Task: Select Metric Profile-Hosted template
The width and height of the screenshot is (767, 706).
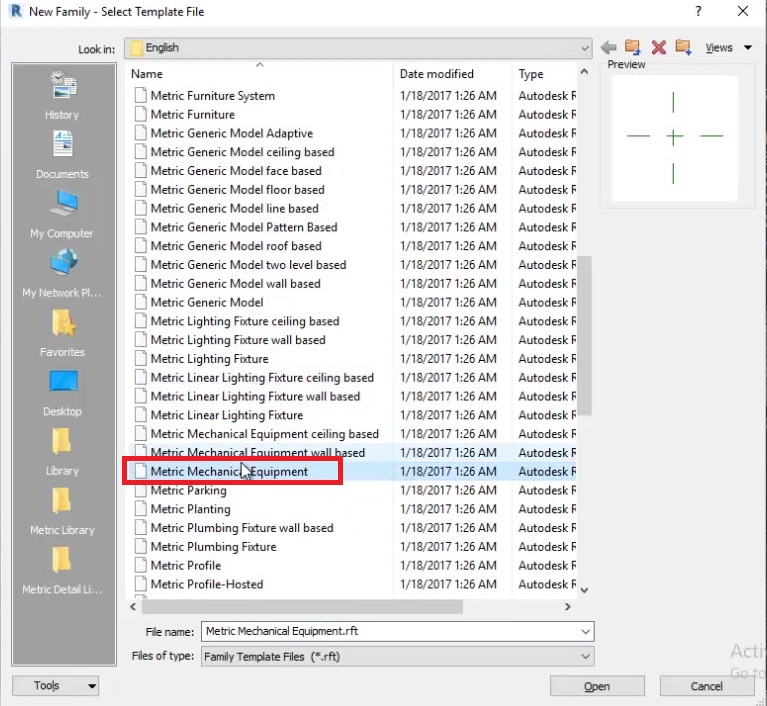Action: point(206,584)
